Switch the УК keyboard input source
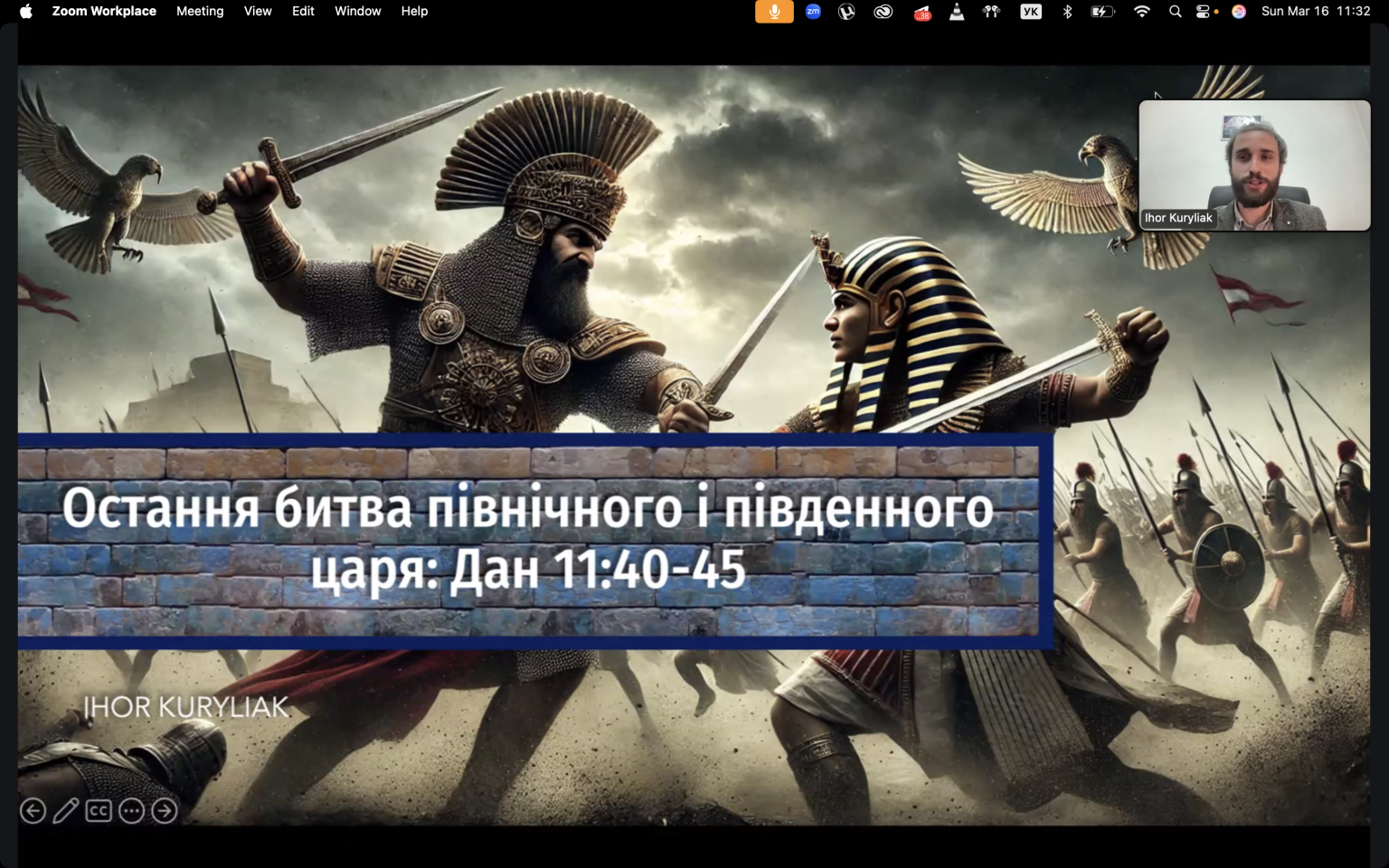The width and height of the screenshot is (1389, 868). pos(1031,11)
